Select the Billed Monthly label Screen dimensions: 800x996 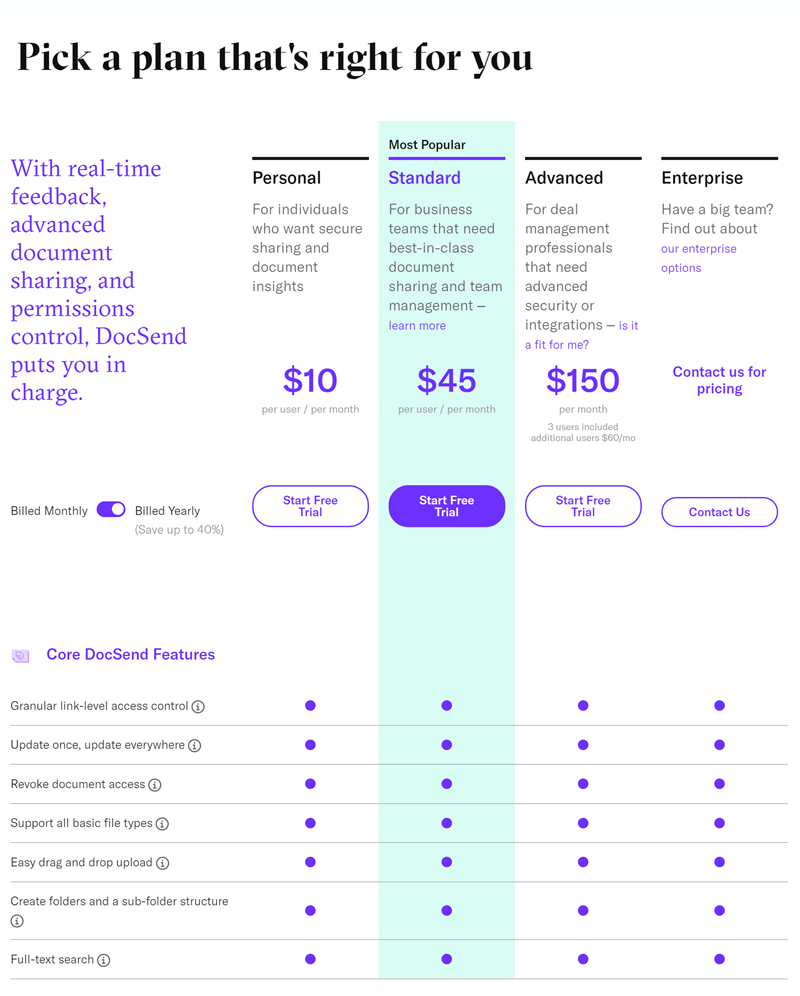49,511
